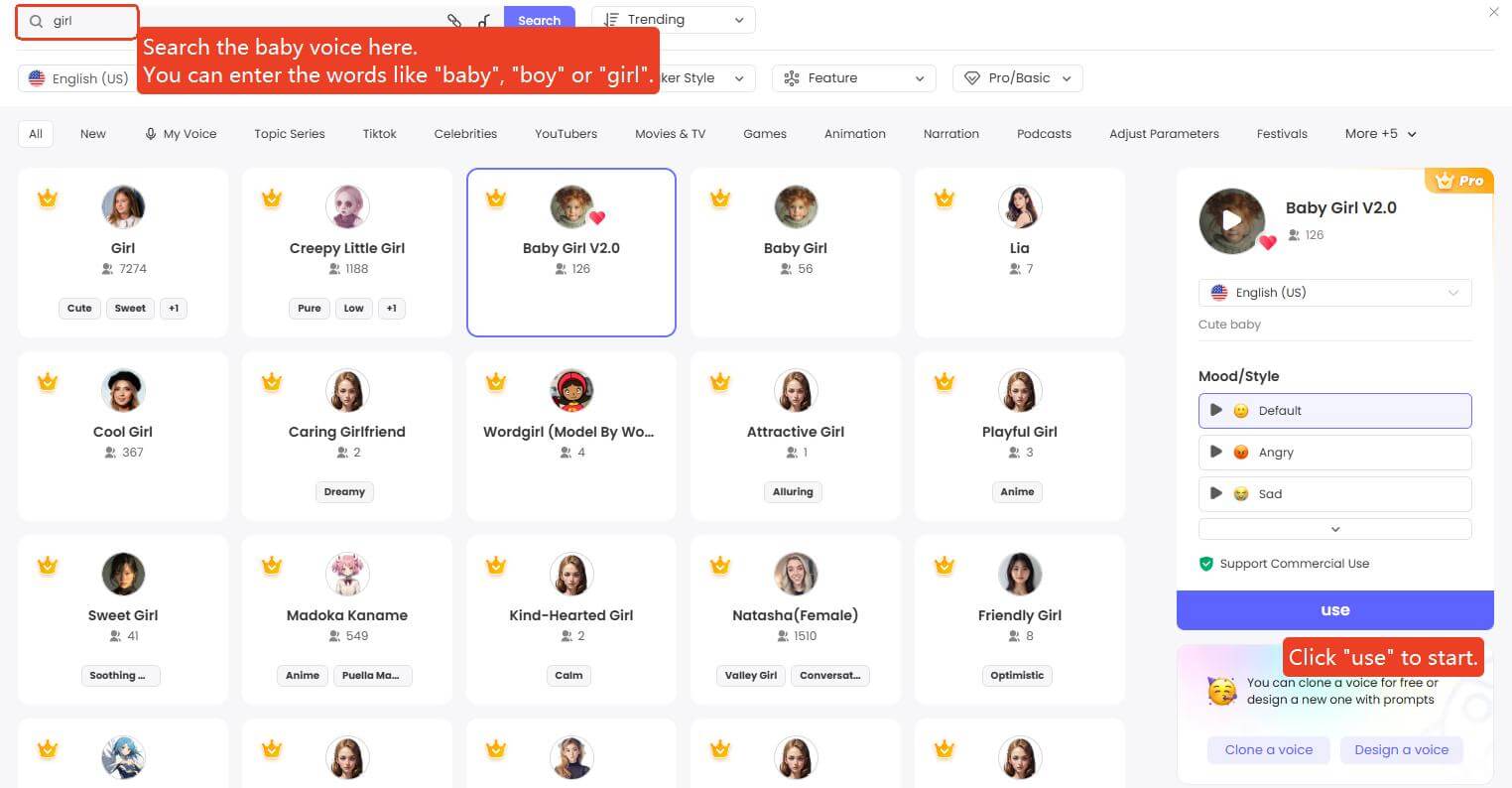Select the Creepy Little Girl avatar
The image size is (1512, 788).
click(347, 206)
